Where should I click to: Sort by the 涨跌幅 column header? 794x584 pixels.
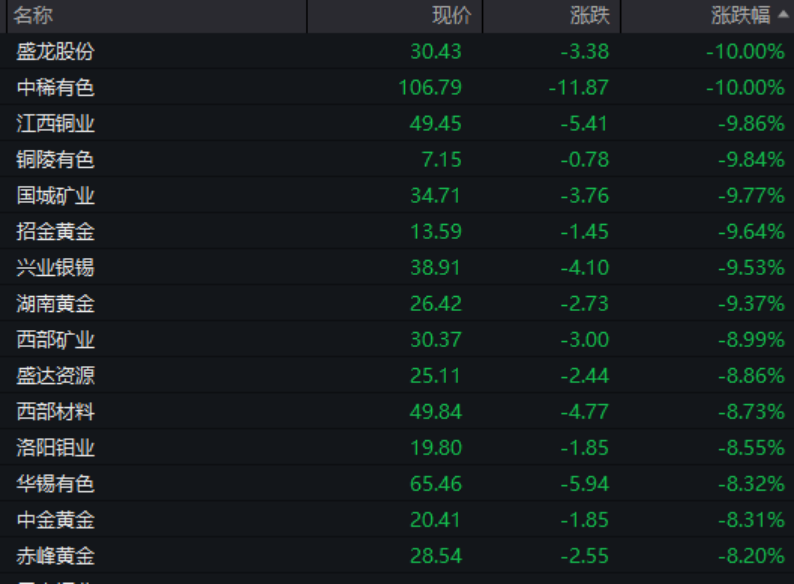707,16
